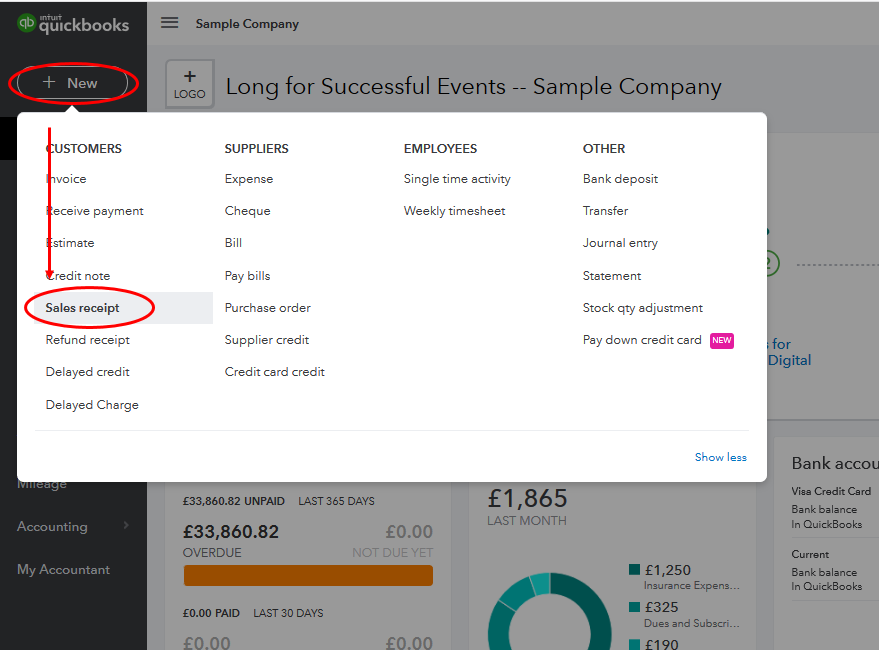Choose Bank deposit under Other
The image size is (879, 650).
tap(620, 179)
